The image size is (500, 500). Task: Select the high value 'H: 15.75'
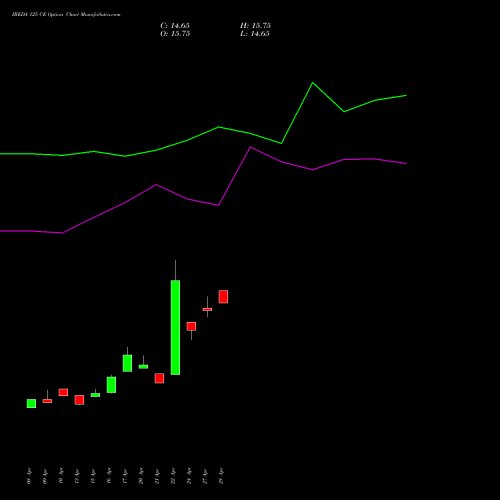pos(255,26)
